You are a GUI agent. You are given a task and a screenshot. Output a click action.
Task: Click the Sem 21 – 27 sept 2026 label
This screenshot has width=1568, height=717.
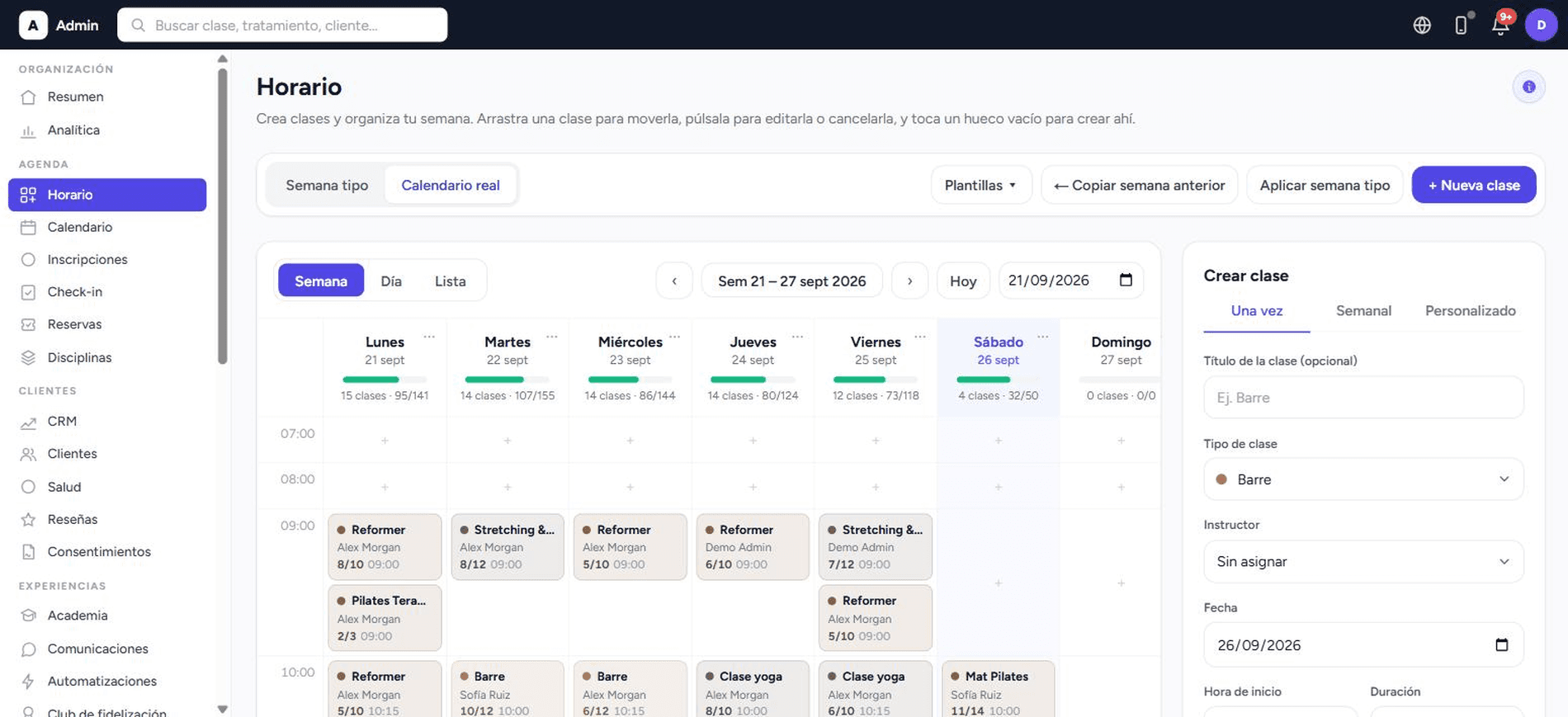coord(791,281)
